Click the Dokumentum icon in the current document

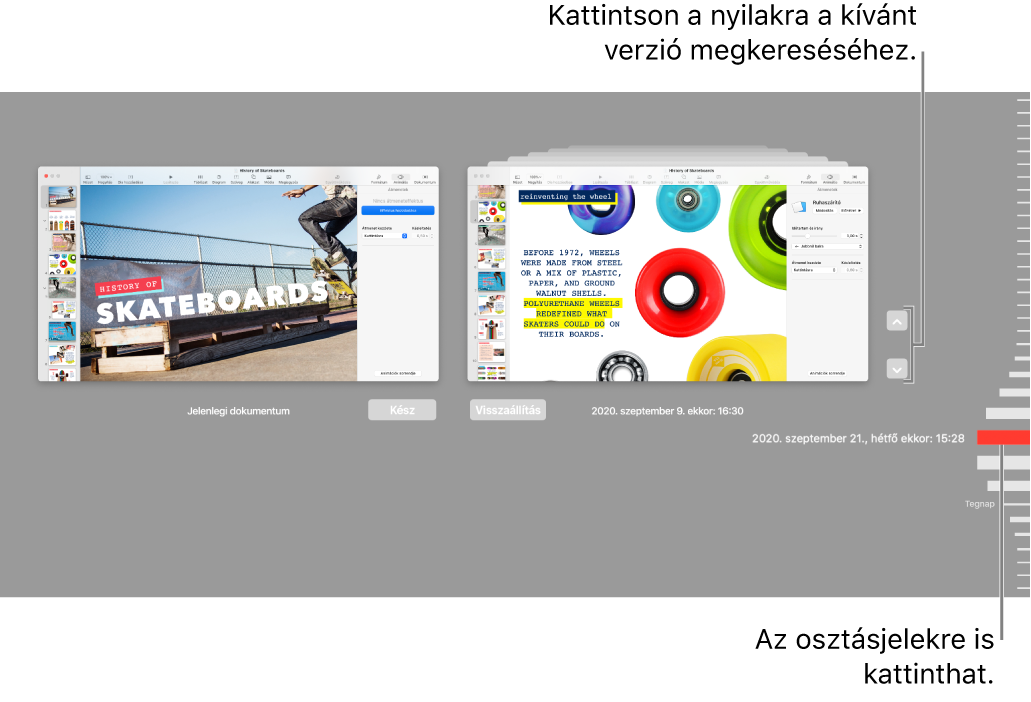(425, 179)
